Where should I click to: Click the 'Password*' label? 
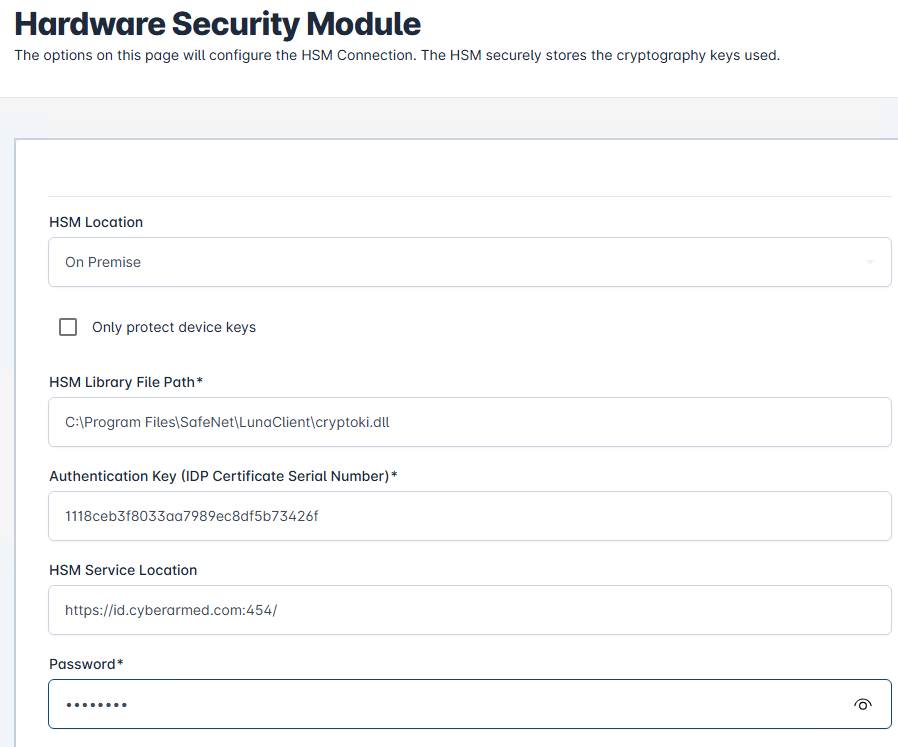pyautogui.click(x=86, y=664)
